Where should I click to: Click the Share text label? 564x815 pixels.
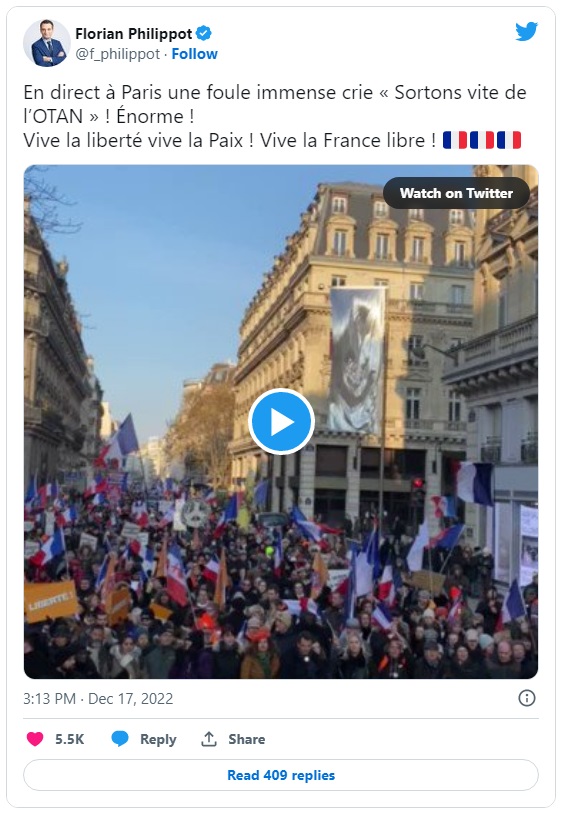pyautogui.click(x=246, y=739)
